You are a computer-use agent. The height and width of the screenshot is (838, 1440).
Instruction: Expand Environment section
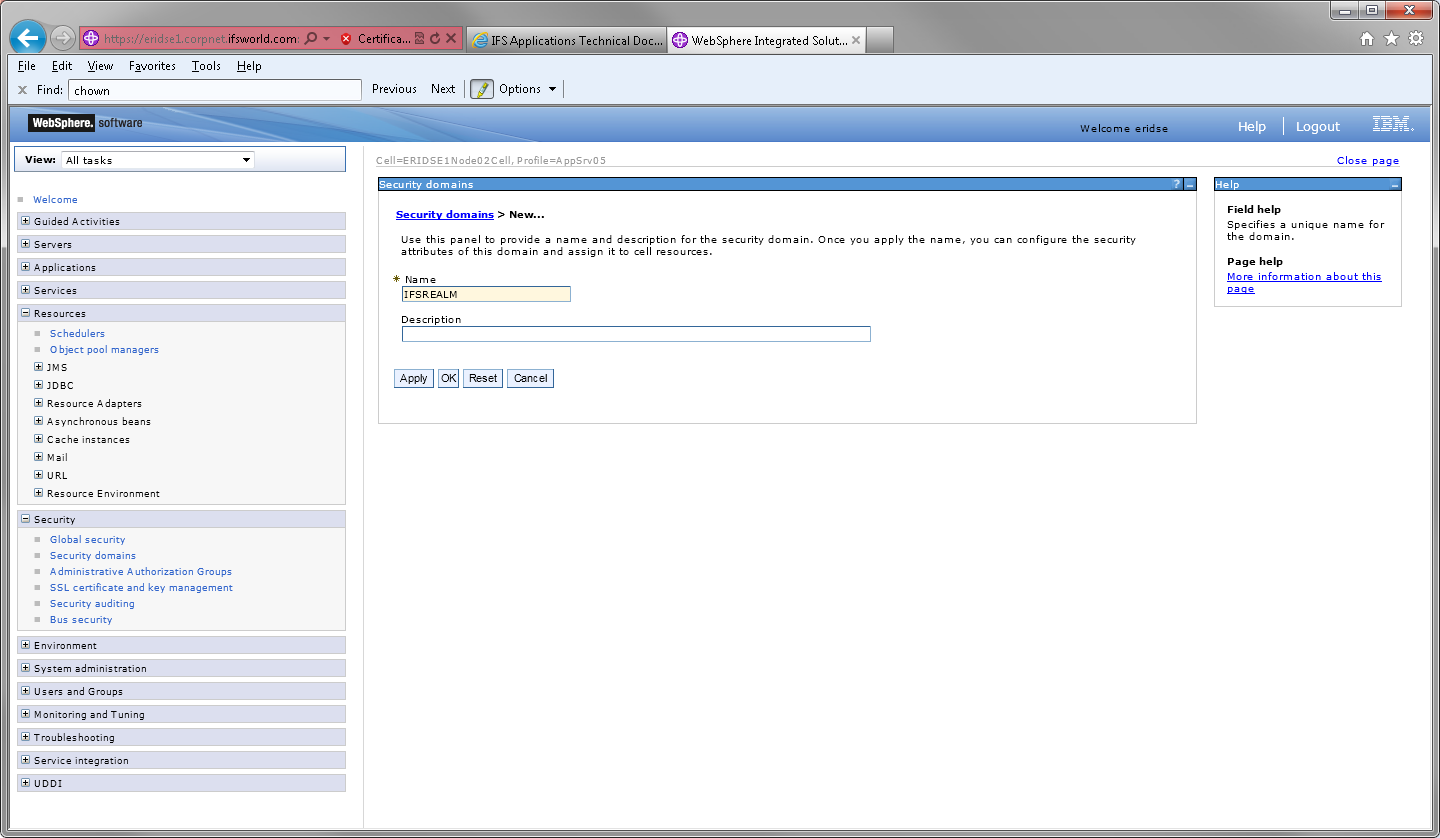coord(26,645)
